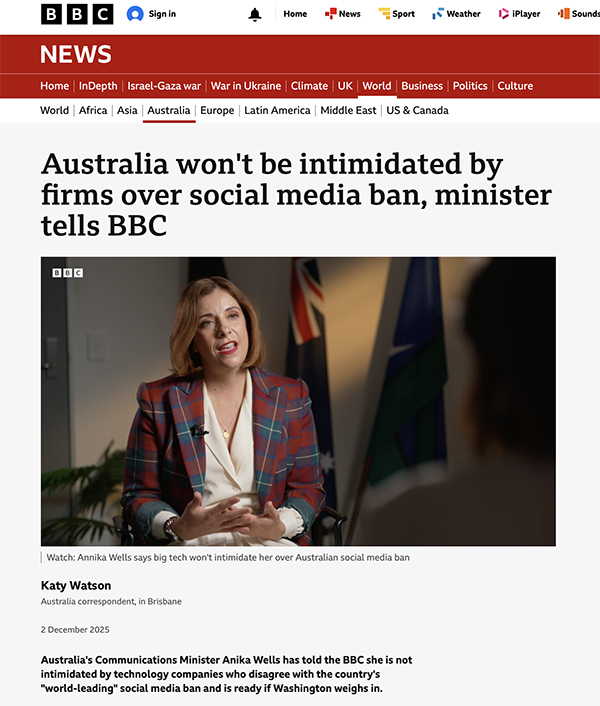Click the red News icon
The height and width of the screenshot is (706, 600).
click(x=330, y=14)
